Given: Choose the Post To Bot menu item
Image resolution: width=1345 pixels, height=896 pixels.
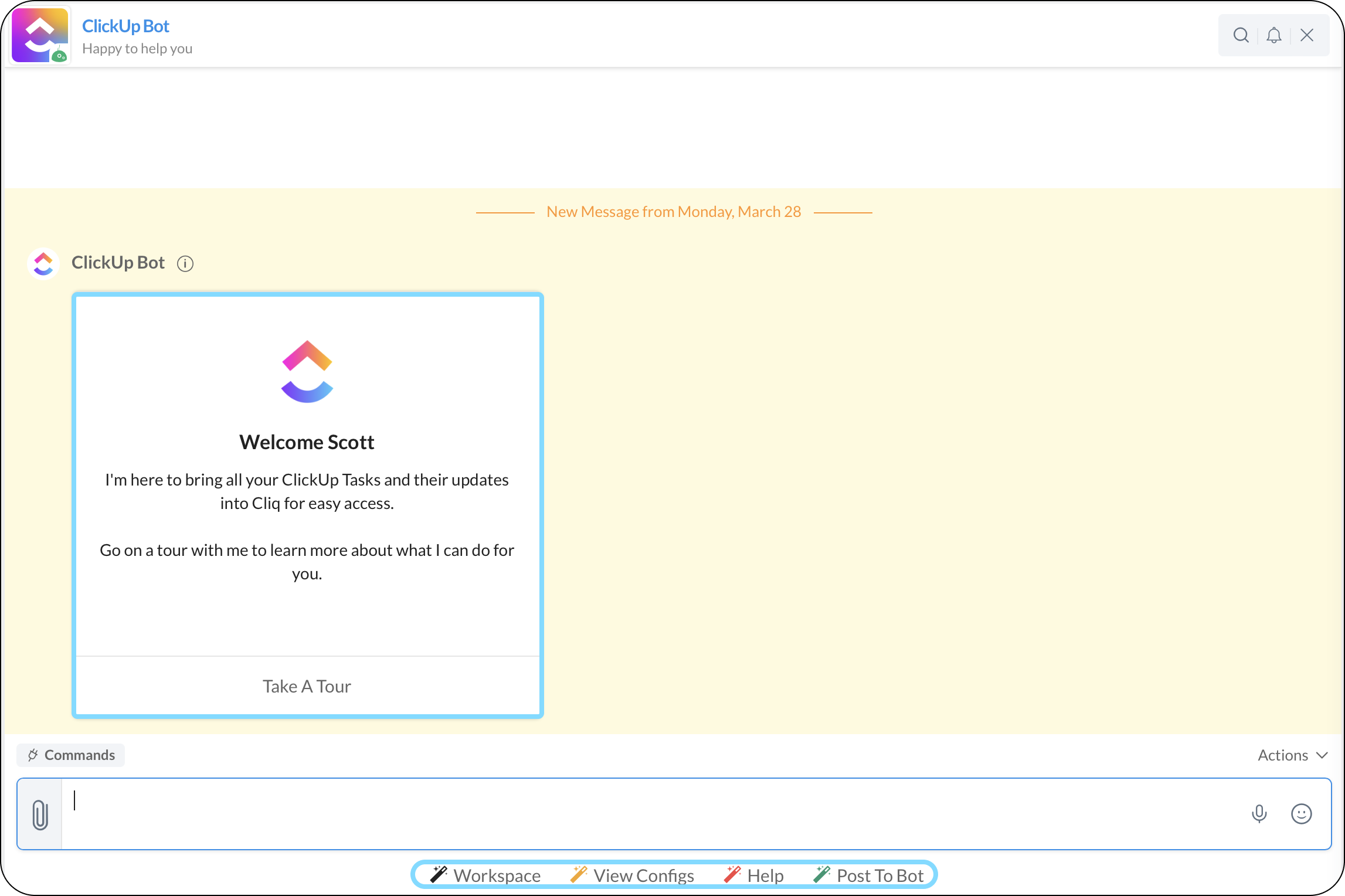Looking at the screenshot, I should [x=869, y=875].
